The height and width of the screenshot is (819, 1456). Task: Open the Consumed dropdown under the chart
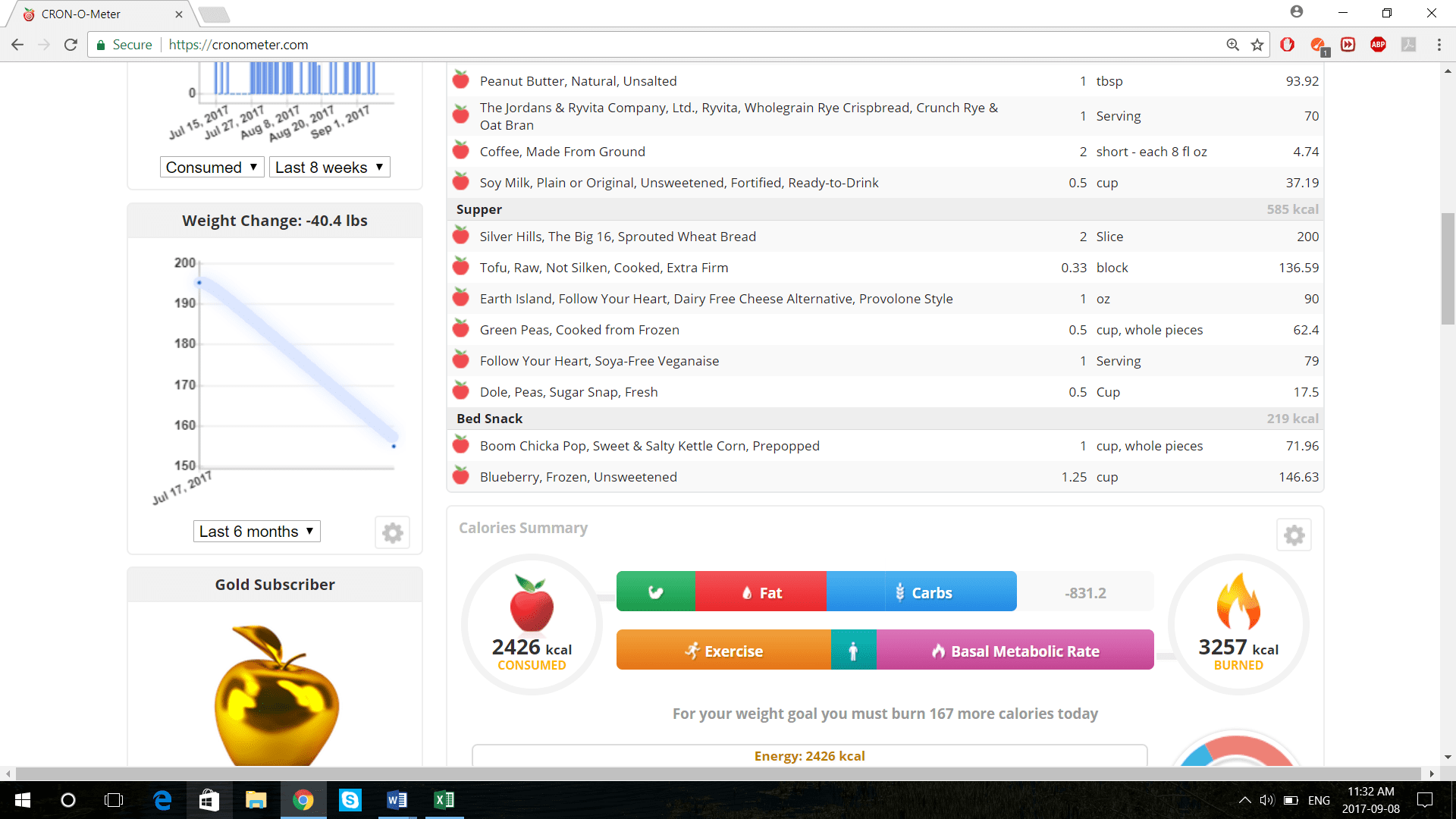point(212,167)
